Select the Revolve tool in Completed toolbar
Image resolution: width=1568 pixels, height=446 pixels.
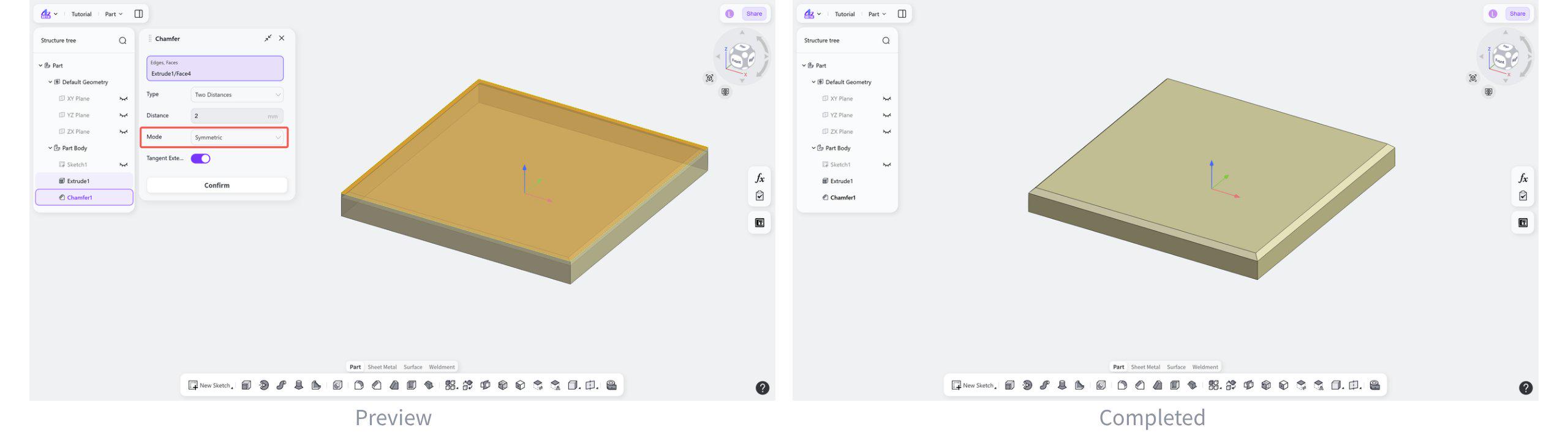tap(1027, 385)
